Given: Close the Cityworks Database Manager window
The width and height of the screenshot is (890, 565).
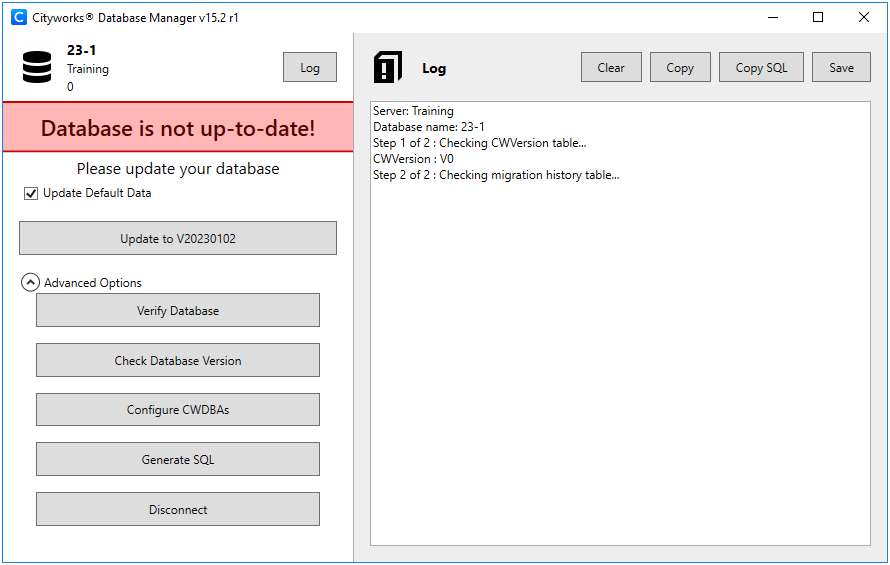Looking at the screenshot, I should pos(864,17).
